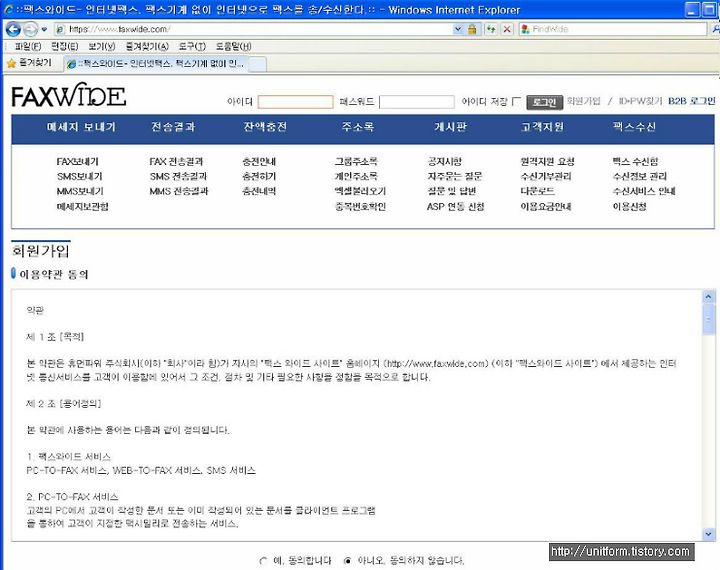Open the 고객지원 navigation menu
Screen dimensions: 720x570
(542, 127)
